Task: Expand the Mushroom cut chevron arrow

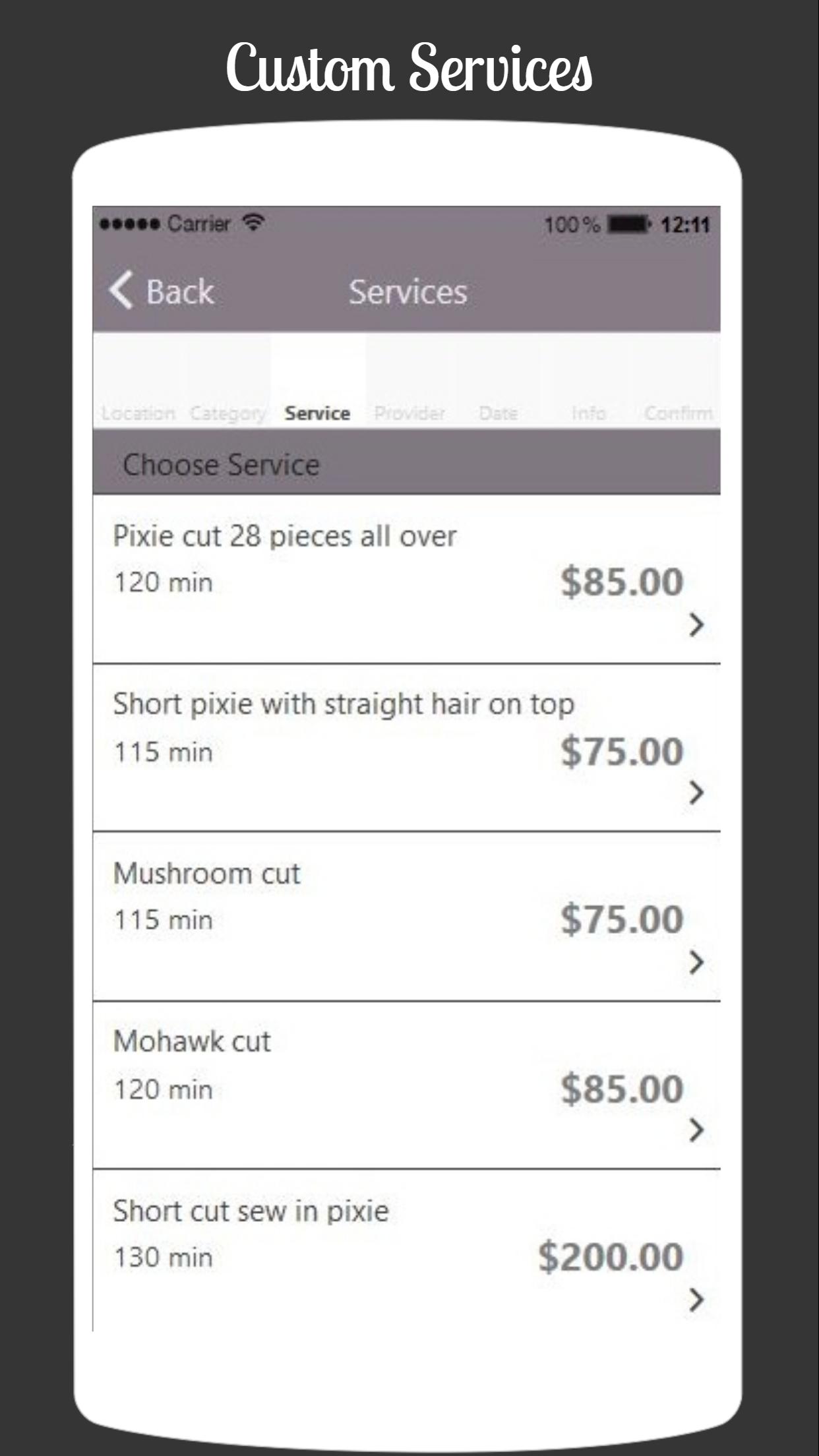Action: point(696,963)
